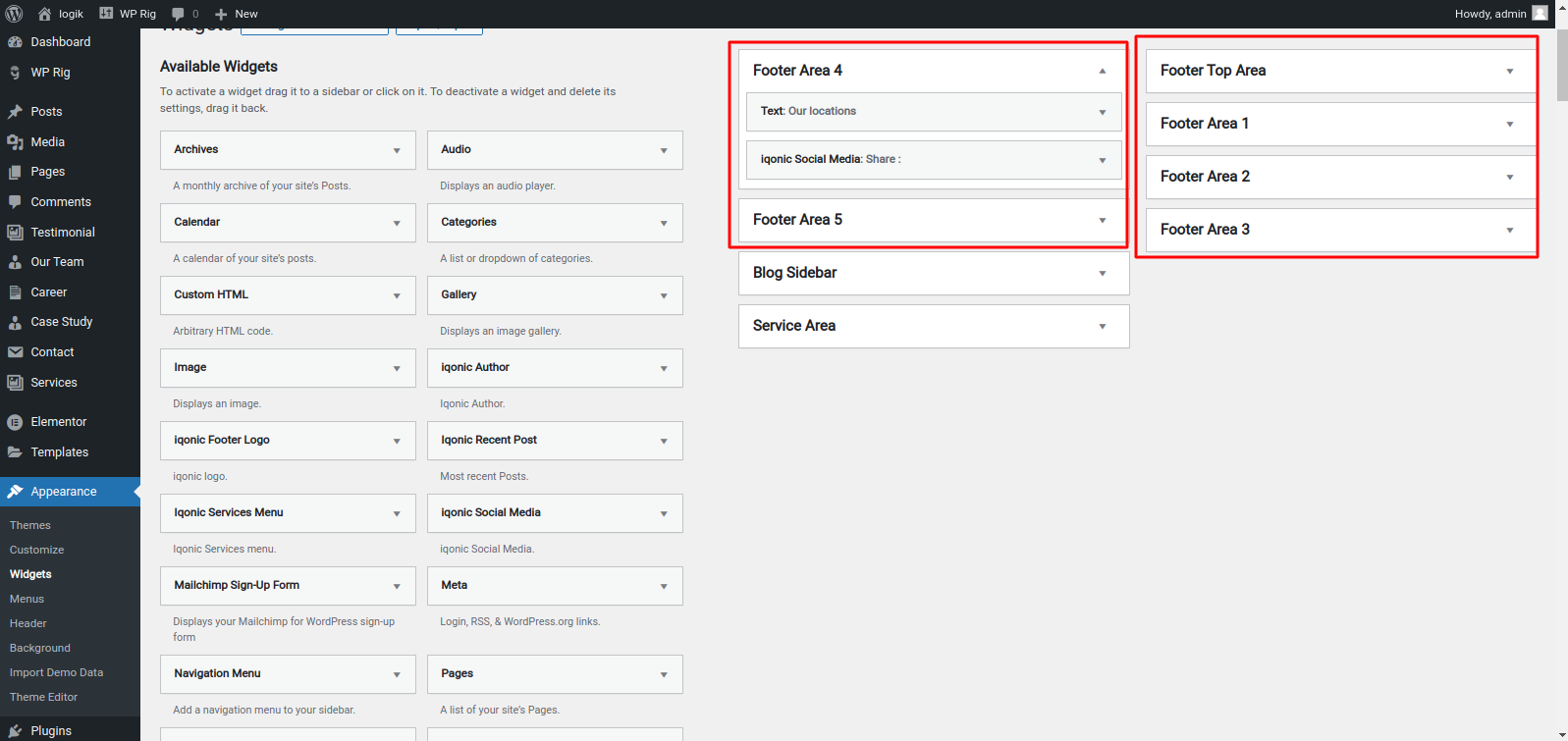Click the scrollbar down arrow
Viewport: 1568px width, 741px height.
1562,734
